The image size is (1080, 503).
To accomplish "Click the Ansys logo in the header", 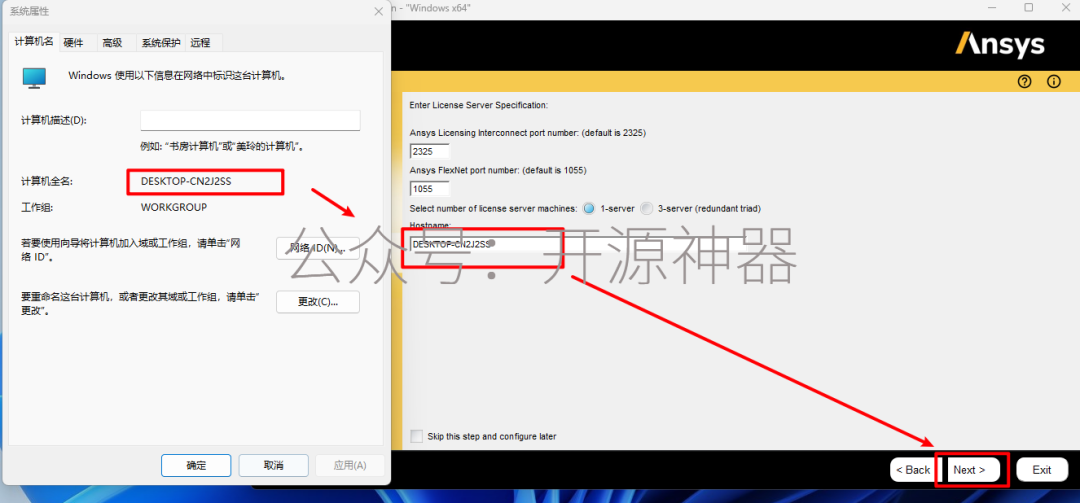I will point(1000,45).
